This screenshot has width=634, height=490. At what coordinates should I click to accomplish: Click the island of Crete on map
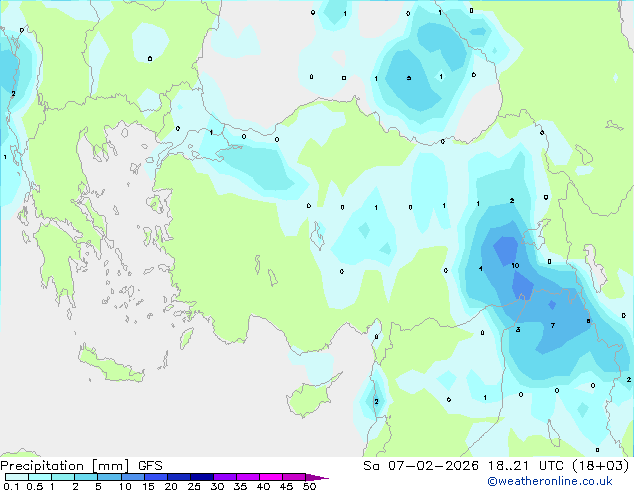(x=111, y=364)
